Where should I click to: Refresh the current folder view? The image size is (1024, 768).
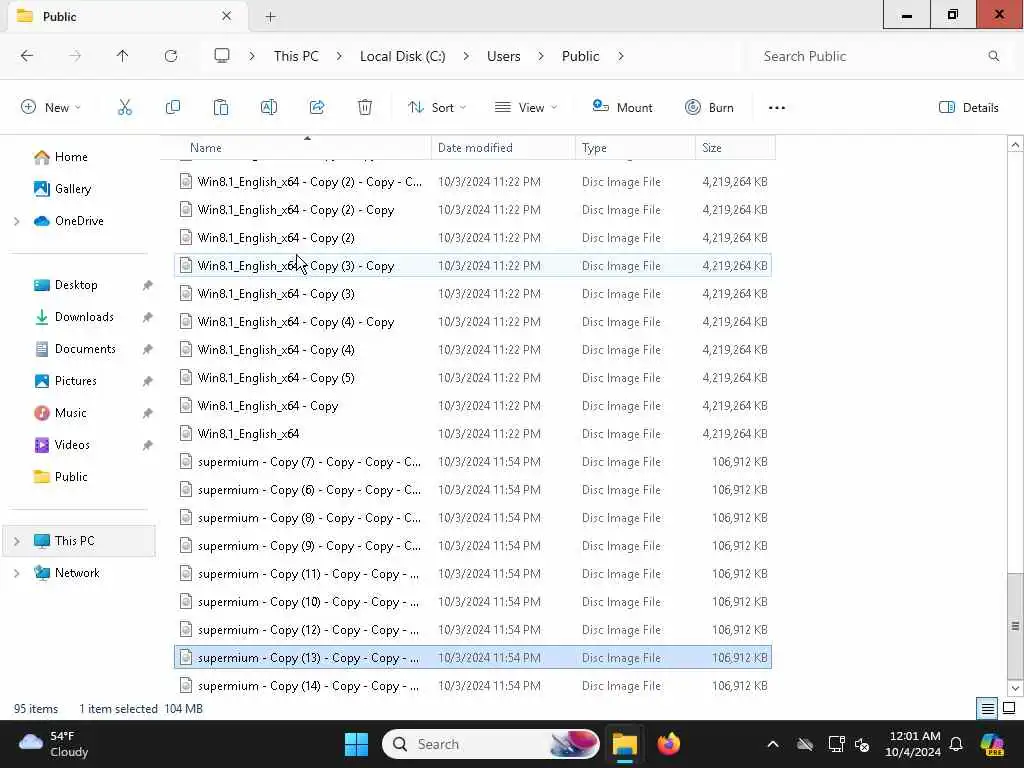[x=171, y=56]
